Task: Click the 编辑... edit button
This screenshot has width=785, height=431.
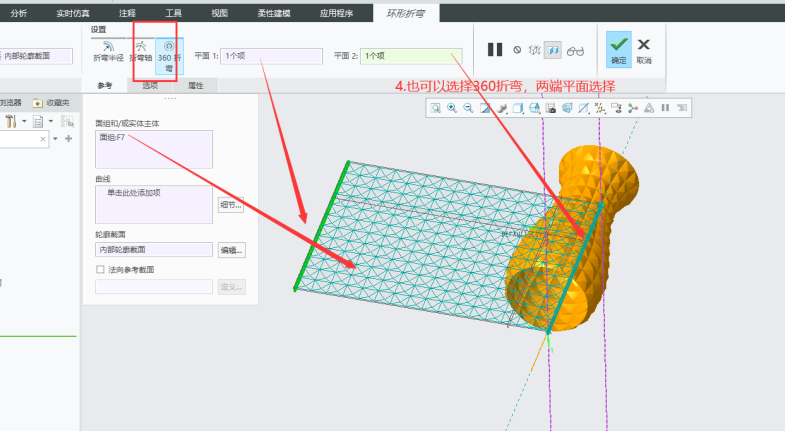Action: point(231,250)
